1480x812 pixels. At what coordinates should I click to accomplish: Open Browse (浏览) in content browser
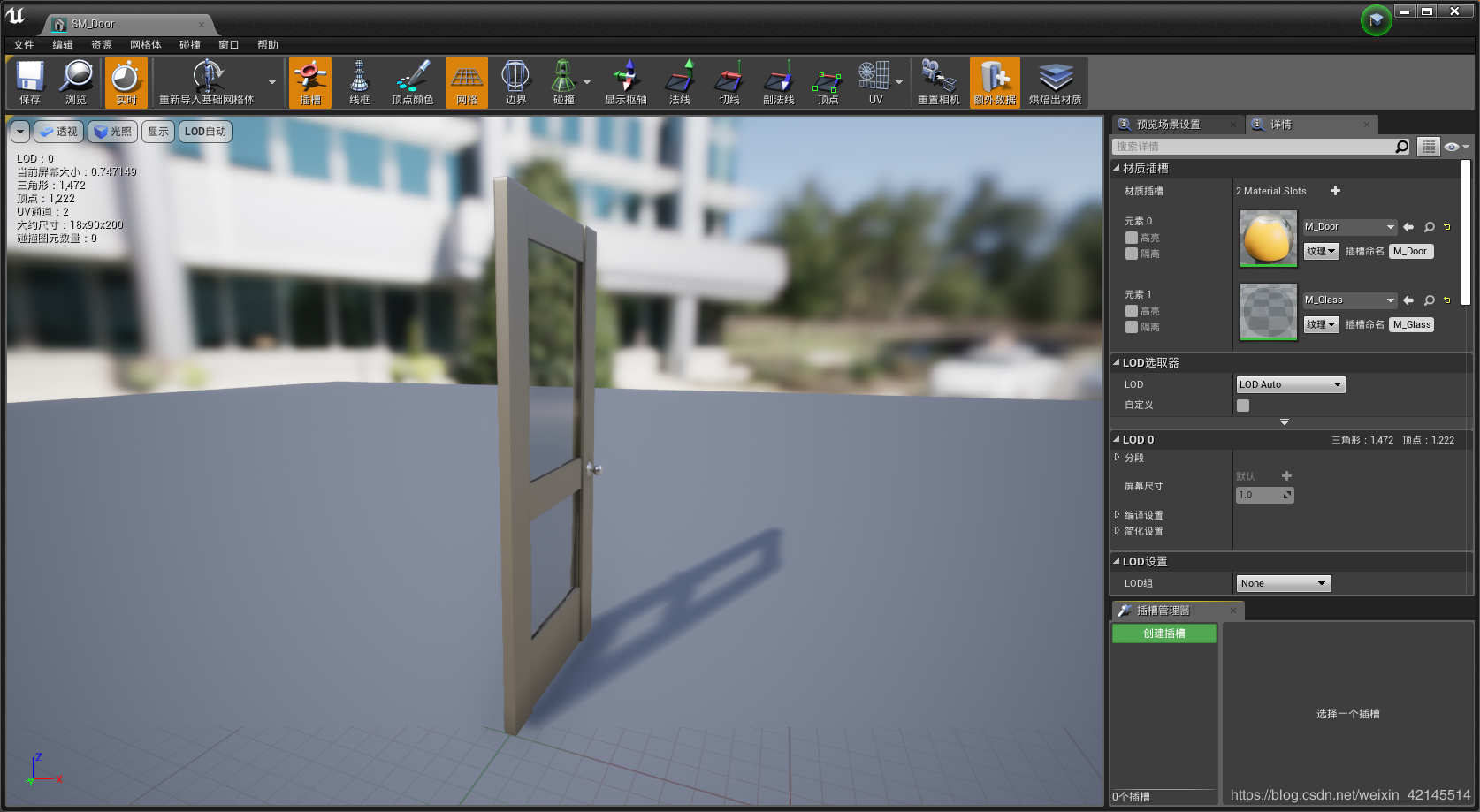[x=76, y=83]
